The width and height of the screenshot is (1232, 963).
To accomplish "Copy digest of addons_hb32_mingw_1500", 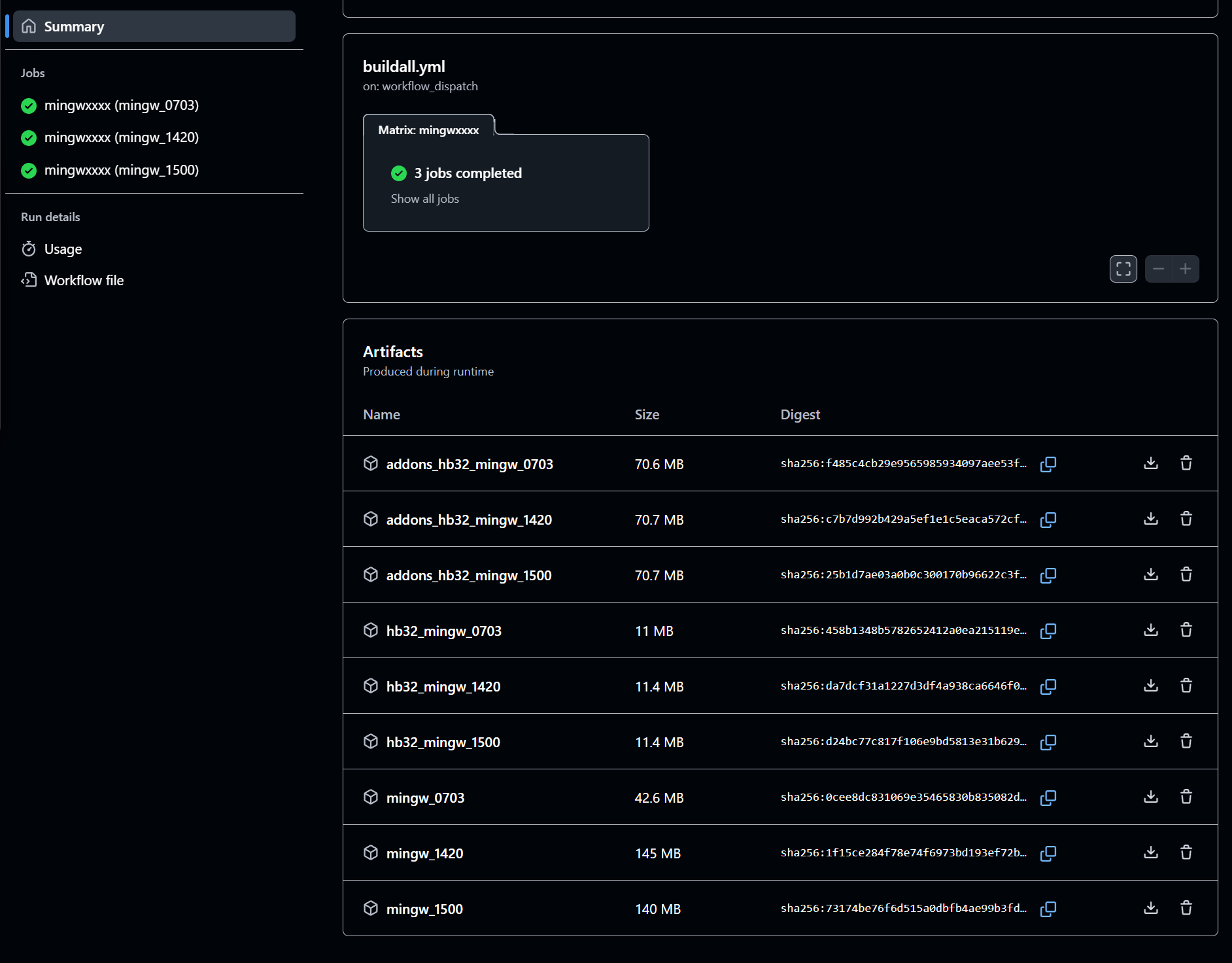I will click(1048, 575).
